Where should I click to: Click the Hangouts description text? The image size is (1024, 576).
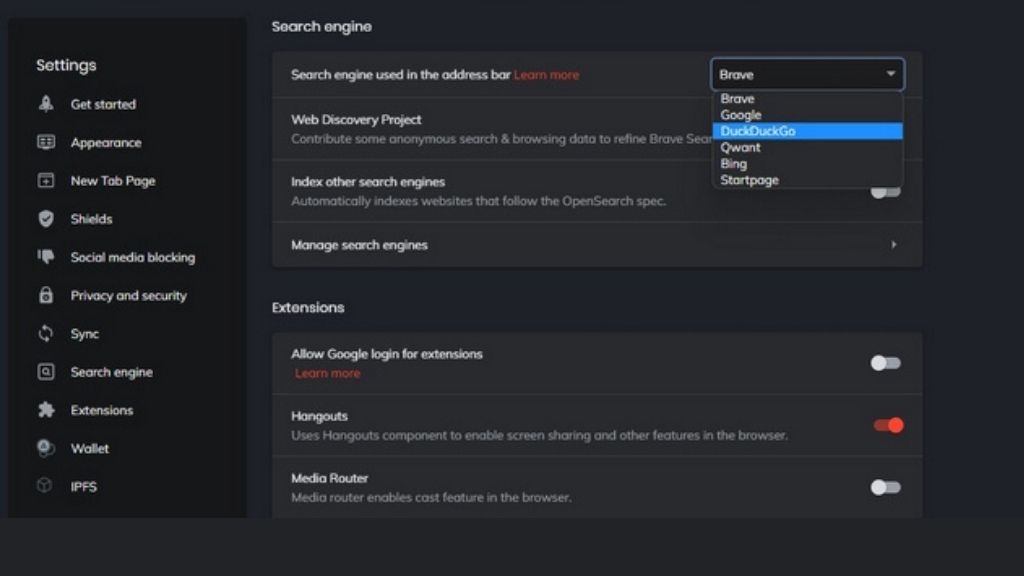[x=539, y=436]
